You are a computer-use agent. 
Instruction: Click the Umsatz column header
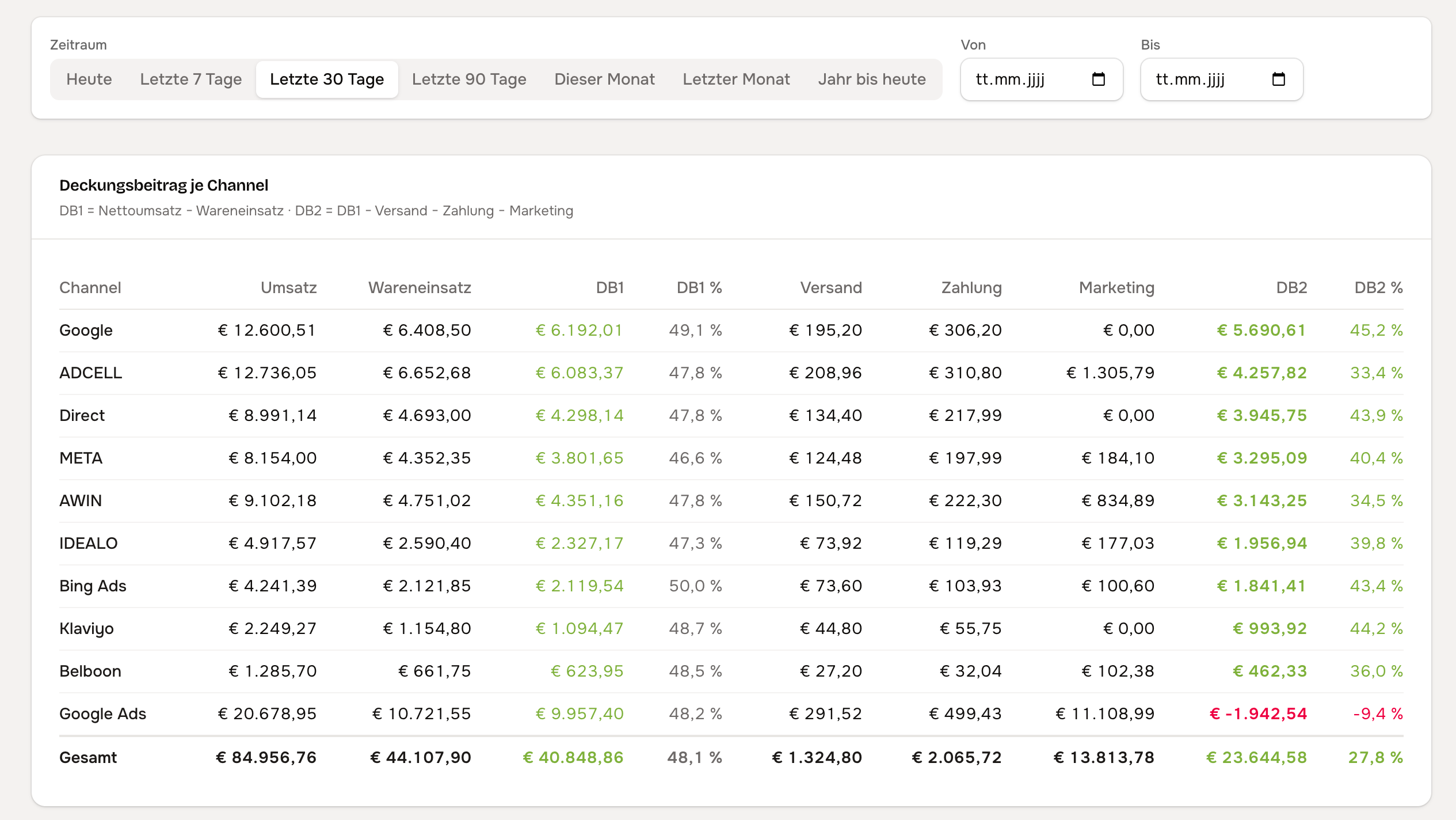[x=289, y=288]
